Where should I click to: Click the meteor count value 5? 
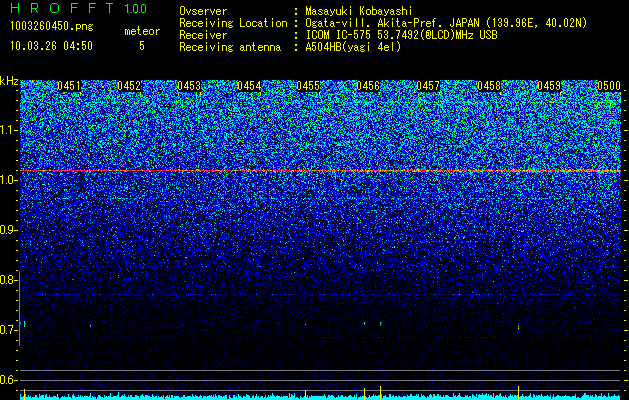(142, 46)
